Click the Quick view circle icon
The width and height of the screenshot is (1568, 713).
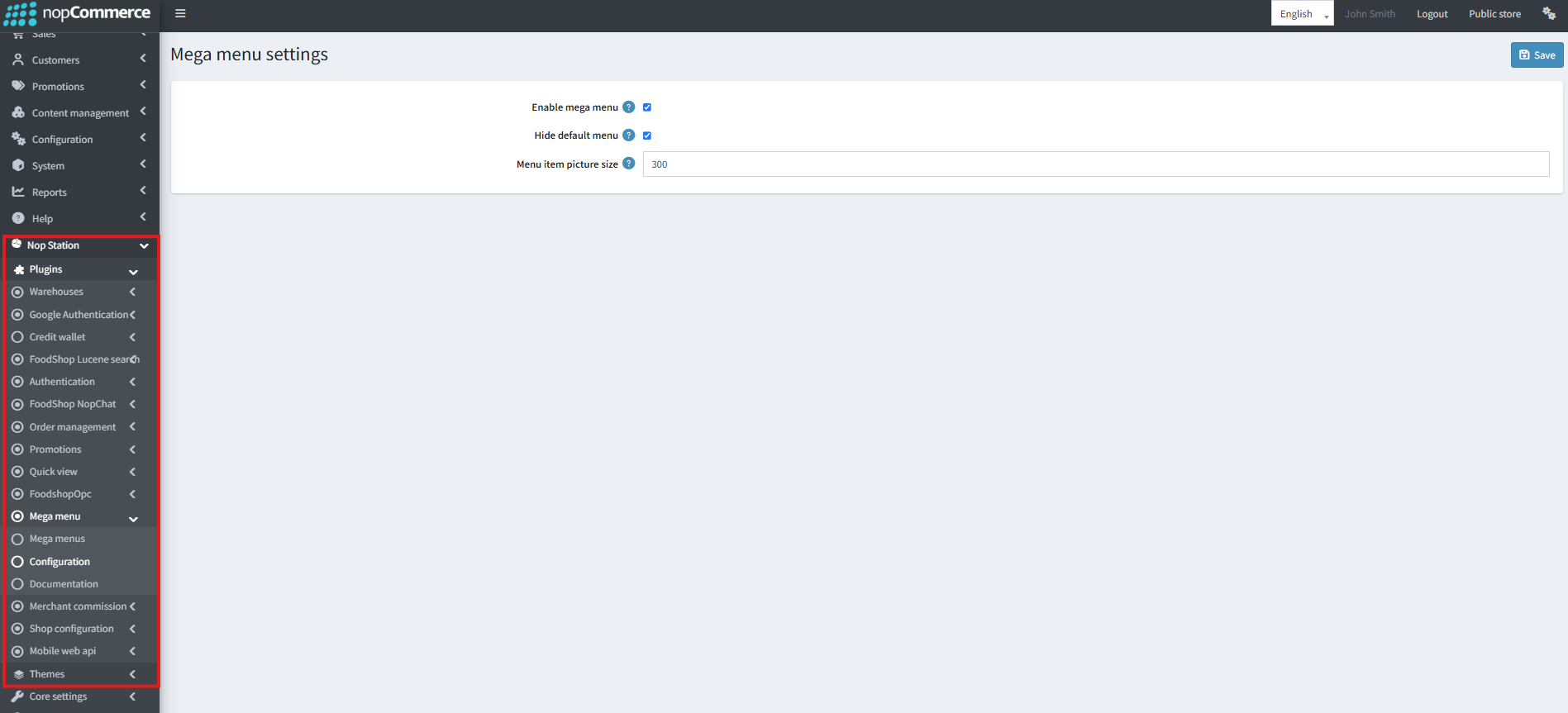pyautogui.click(x=17, y=472)
